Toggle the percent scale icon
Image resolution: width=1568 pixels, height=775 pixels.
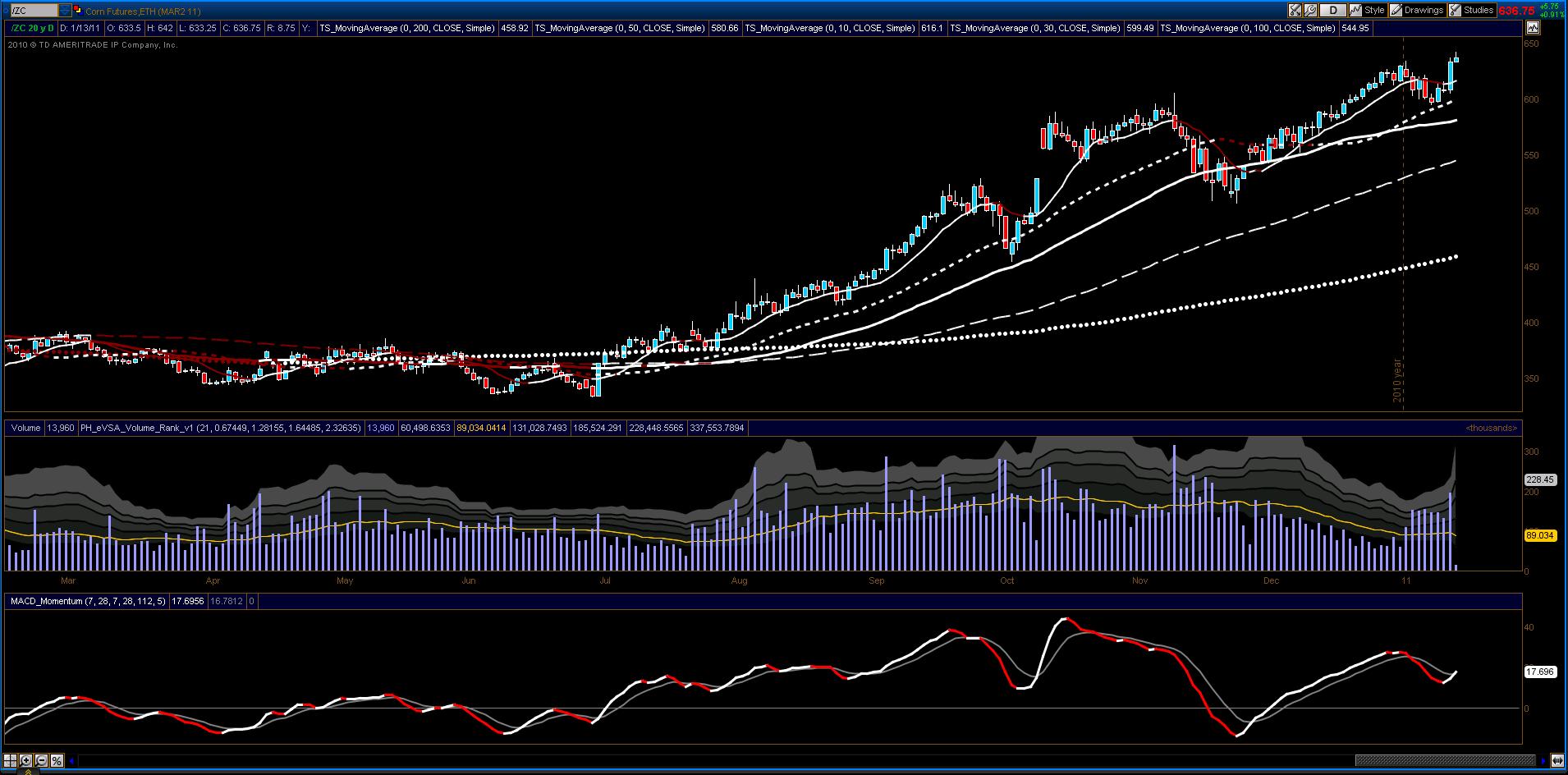click(57, 760)
